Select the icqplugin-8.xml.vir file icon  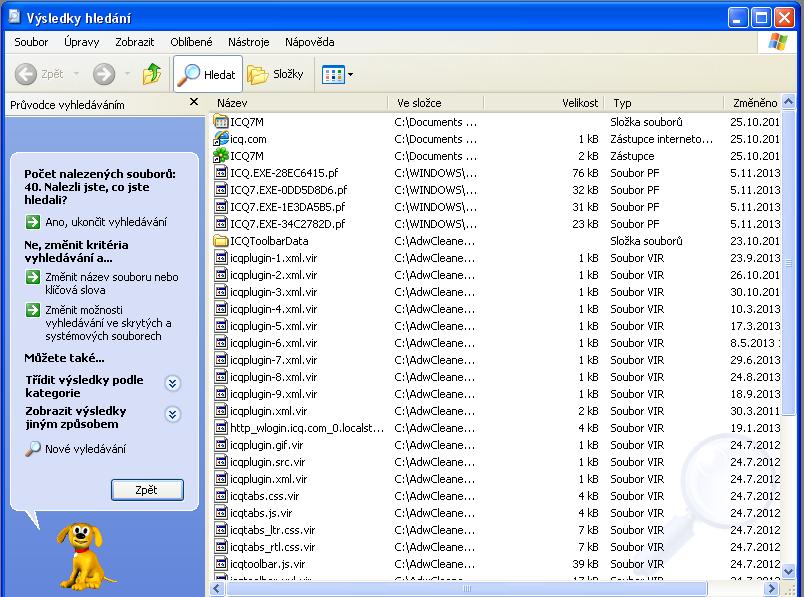pyautogui.click(x=220, y=377)
